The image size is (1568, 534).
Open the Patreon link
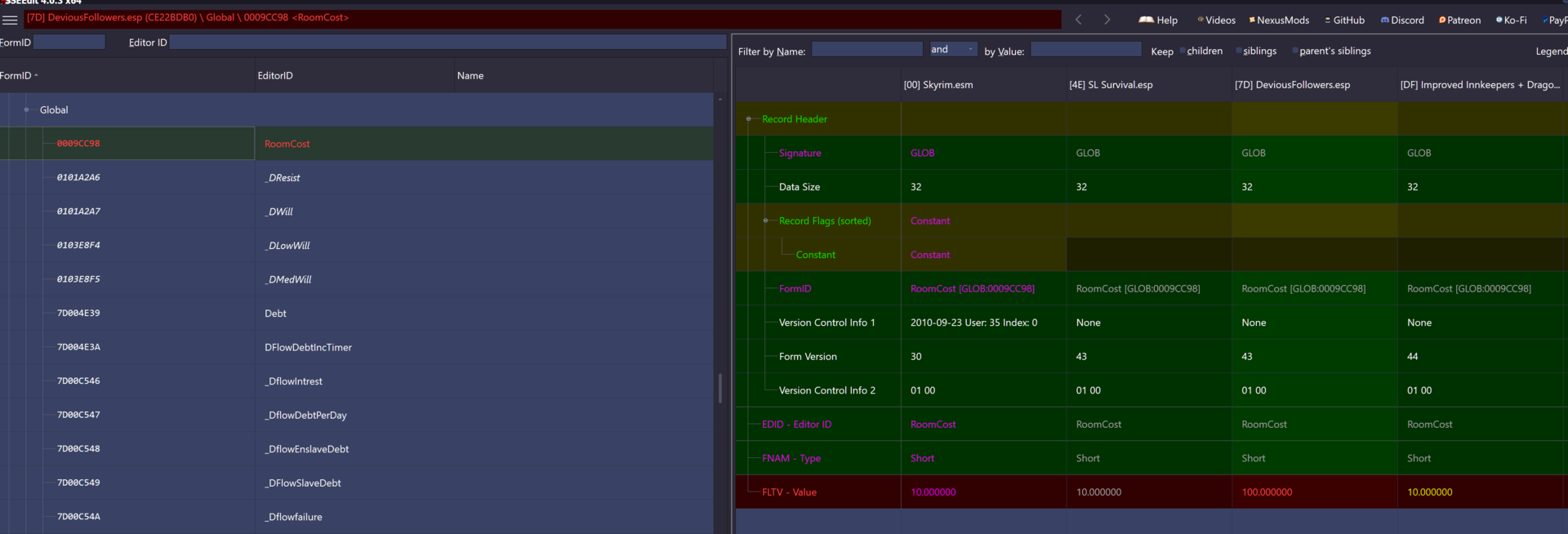(x=1459, y=20)
